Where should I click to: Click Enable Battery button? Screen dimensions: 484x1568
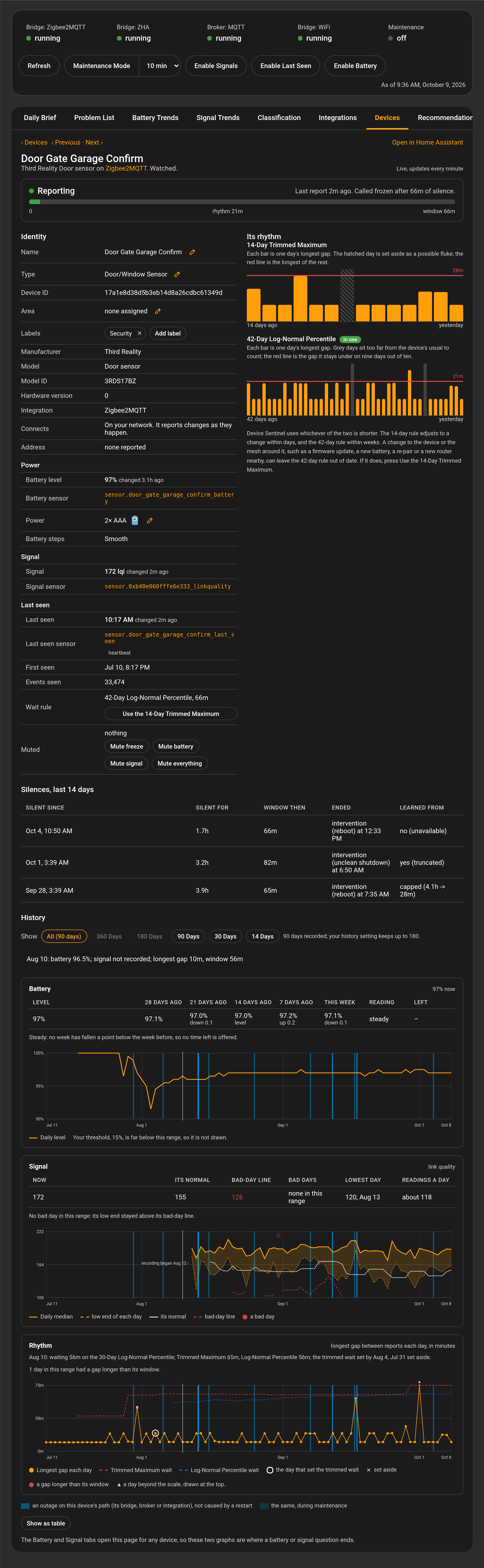355,66
